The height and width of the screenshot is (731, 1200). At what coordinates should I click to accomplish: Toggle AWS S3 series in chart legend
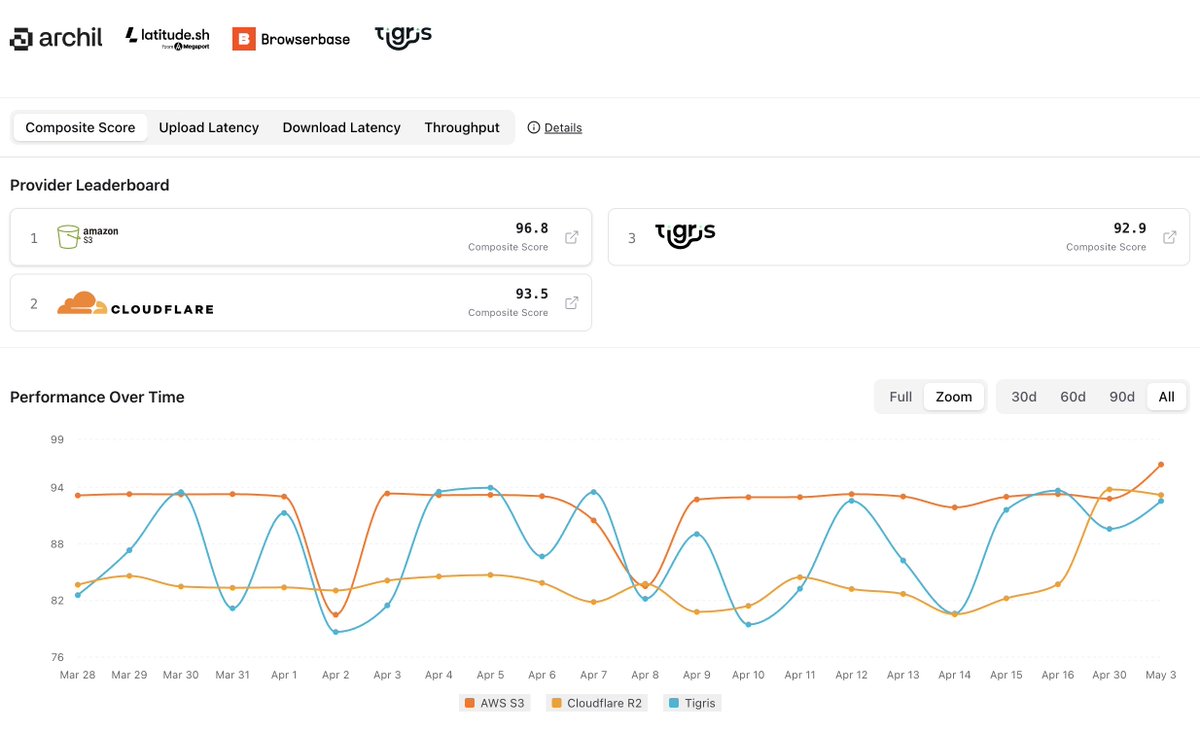click(x=496, y=703)
